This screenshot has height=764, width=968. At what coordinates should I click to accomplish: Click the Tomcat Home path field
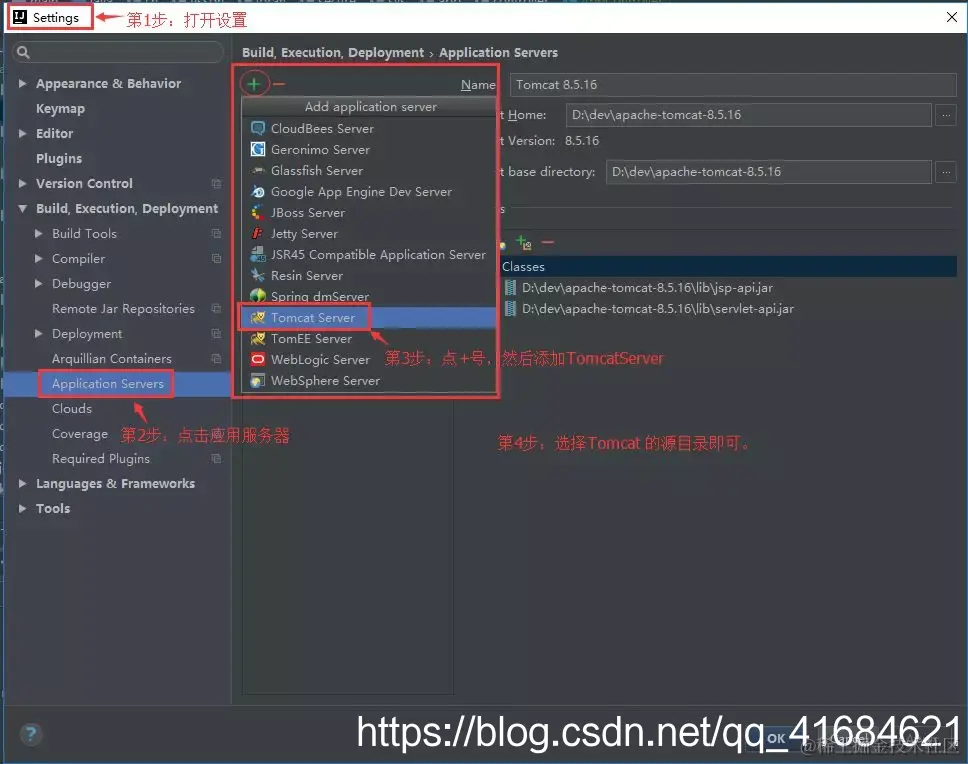pyautogui.click(x=748, y=115)
